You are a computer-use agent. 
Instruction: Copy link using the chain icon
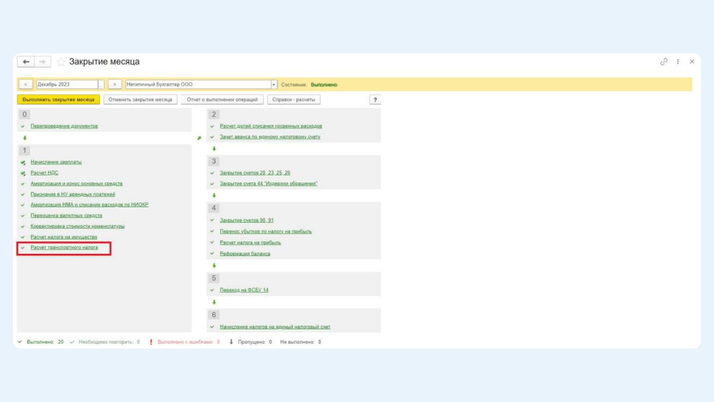664,62
